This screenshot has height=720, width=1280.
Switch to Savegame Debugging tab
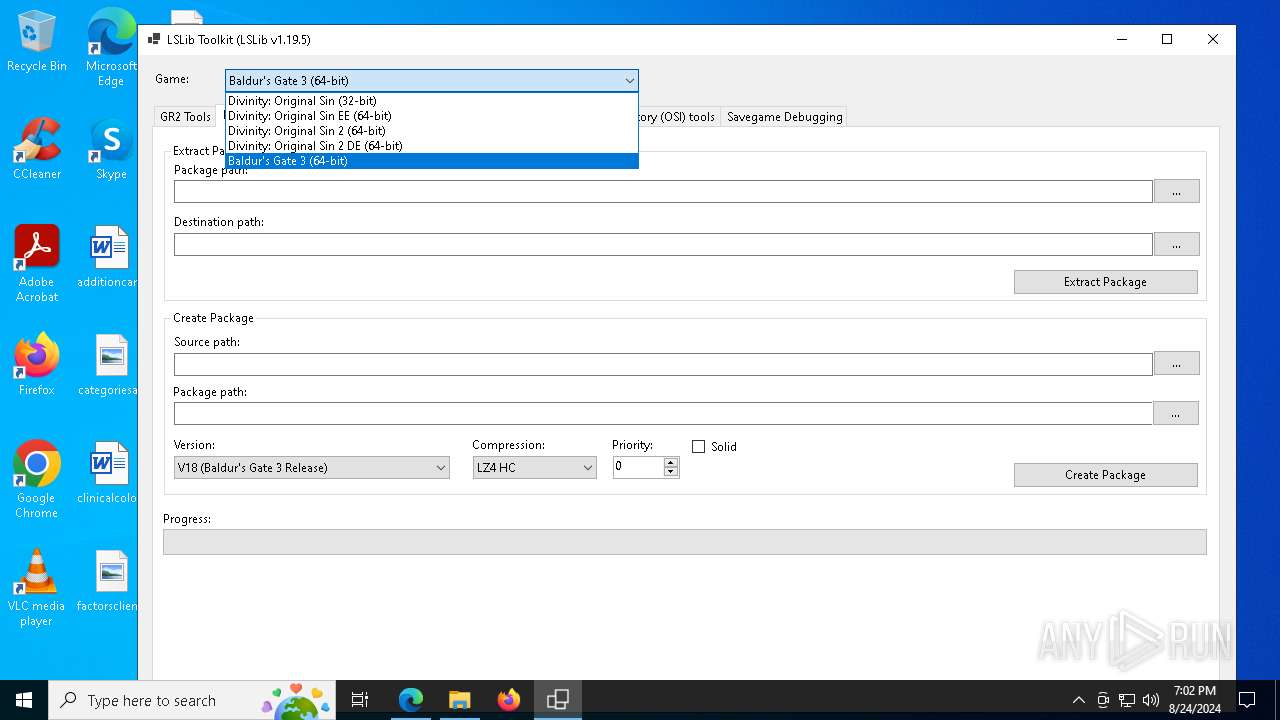coord(784,117)
